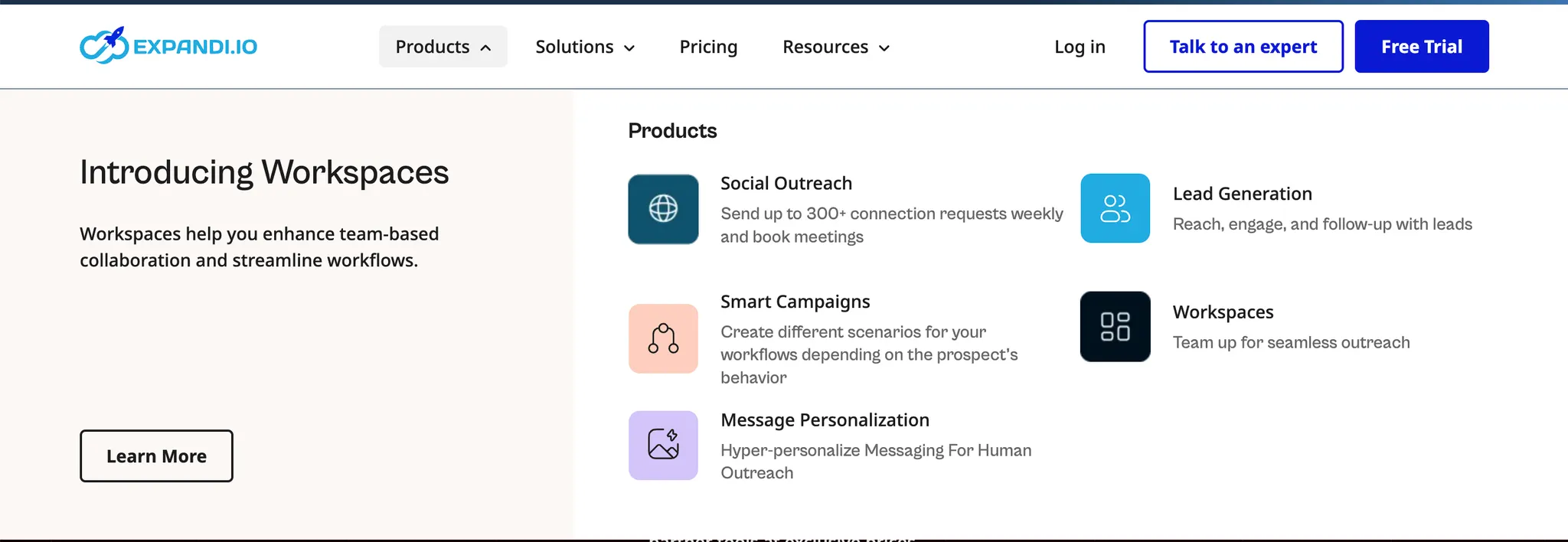Click the Smart Campaigns workflow icon
Viewport: 1568px width, 542px height.
click(x=663, y=338)
